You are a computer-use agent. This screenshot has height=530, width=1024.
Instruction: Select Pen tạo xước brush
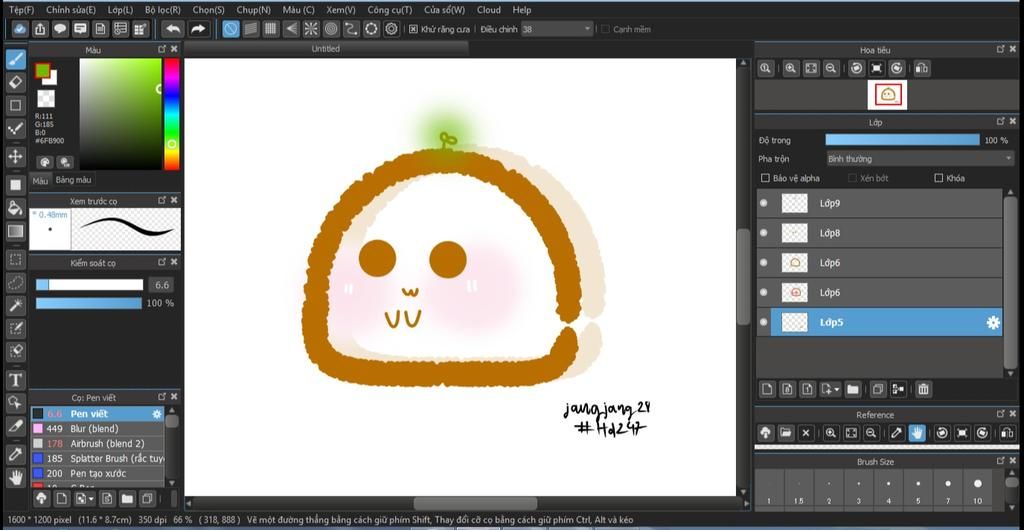(x=97, y=473)
